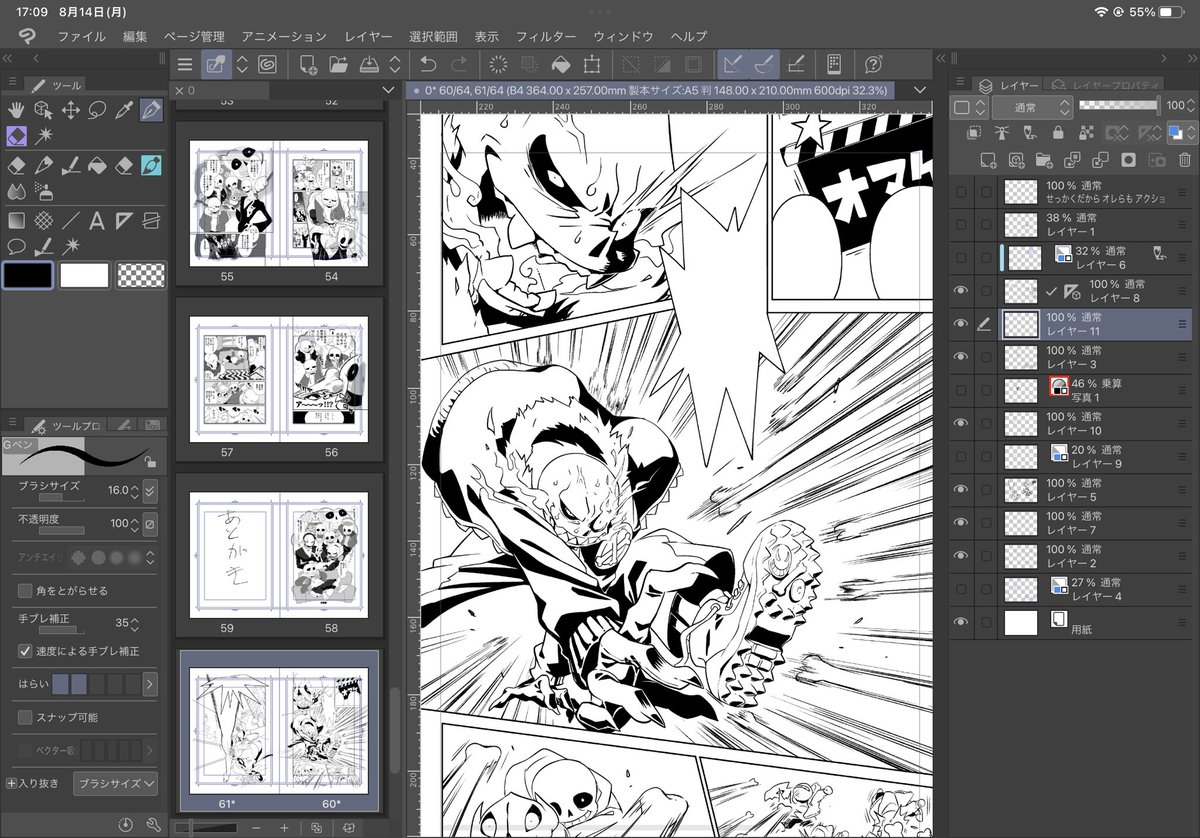
Task: Hide layer レイヤー 11 with eye icon
Action: [961, 324]
